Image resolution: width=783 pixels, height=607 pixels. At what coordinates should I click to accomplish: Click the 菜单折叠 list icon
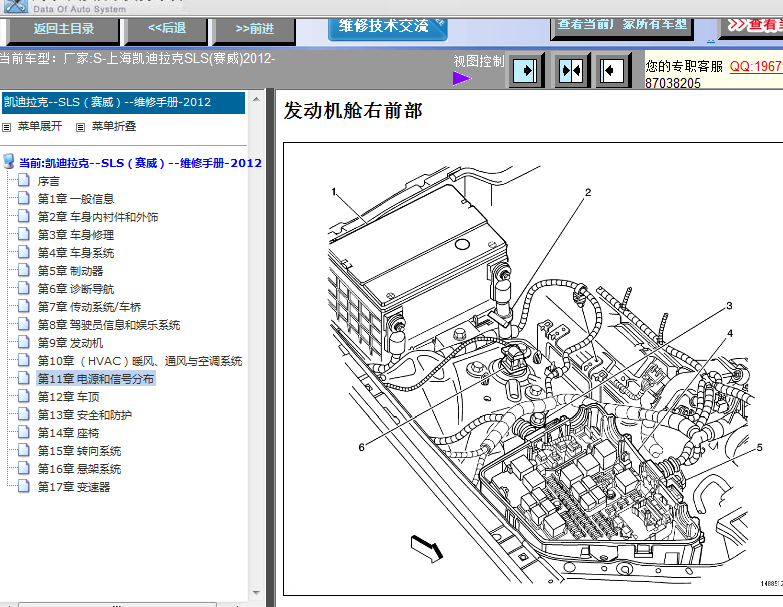80,127
